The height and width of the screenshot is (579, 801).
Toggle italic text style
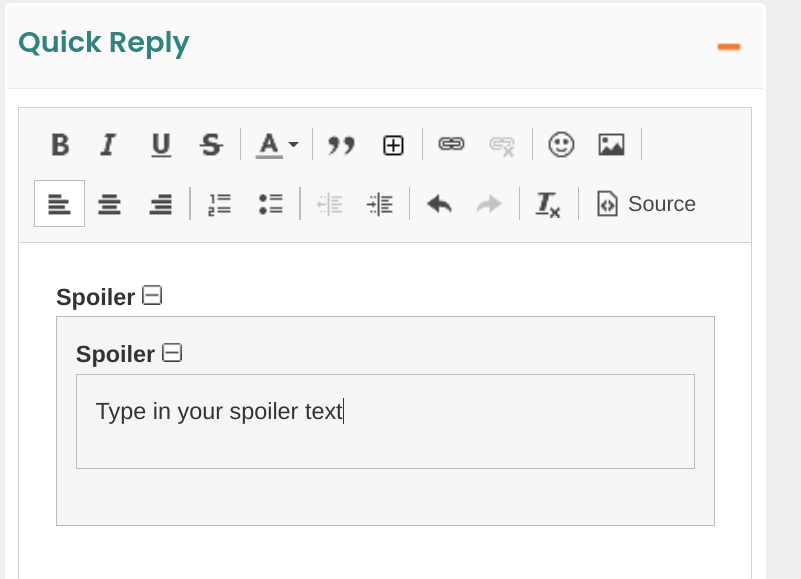(x=108, y=145)
